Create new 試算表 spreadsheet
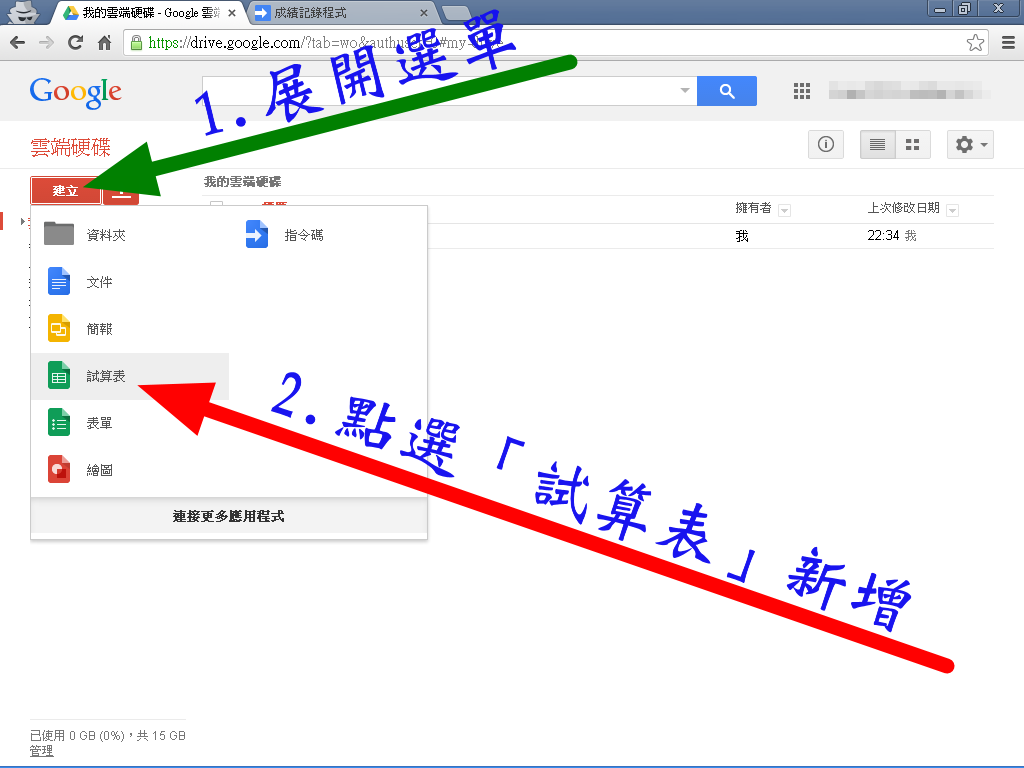Viewport: 1024px width, 768px height. (x=129, y=376)
